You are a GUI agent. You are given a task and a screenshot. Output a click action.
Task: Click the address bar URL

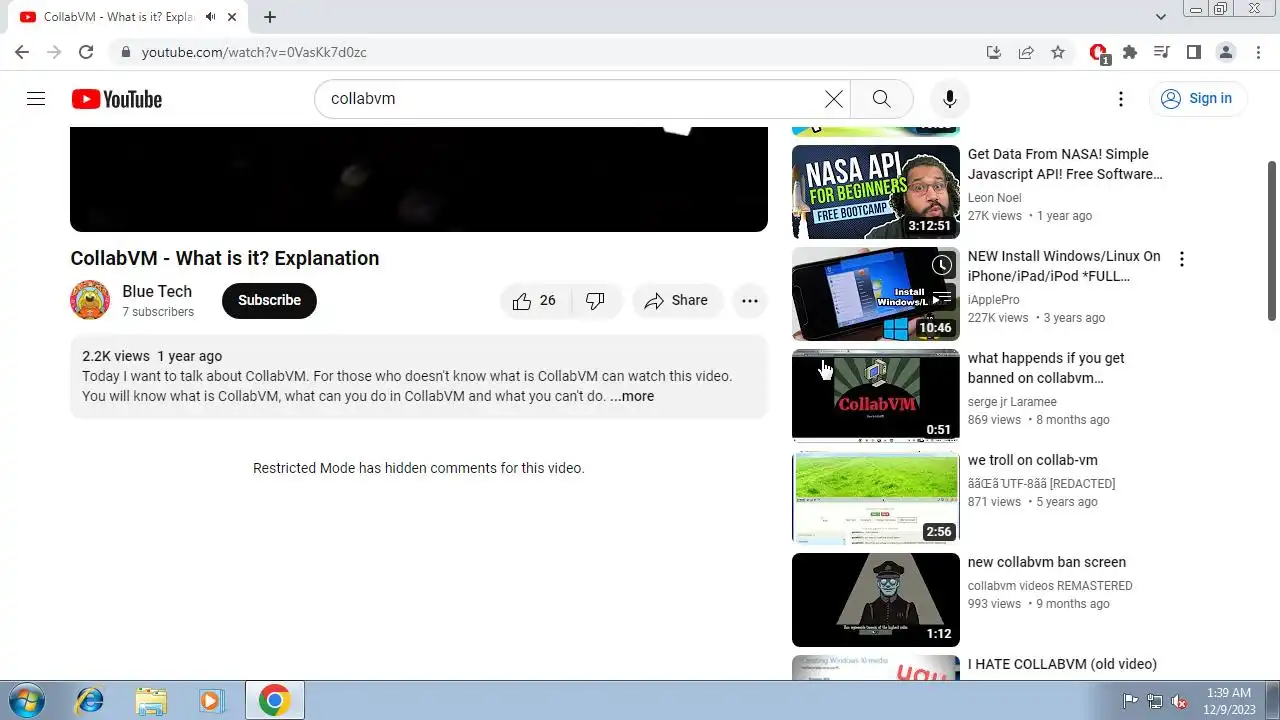coord(254,52)
